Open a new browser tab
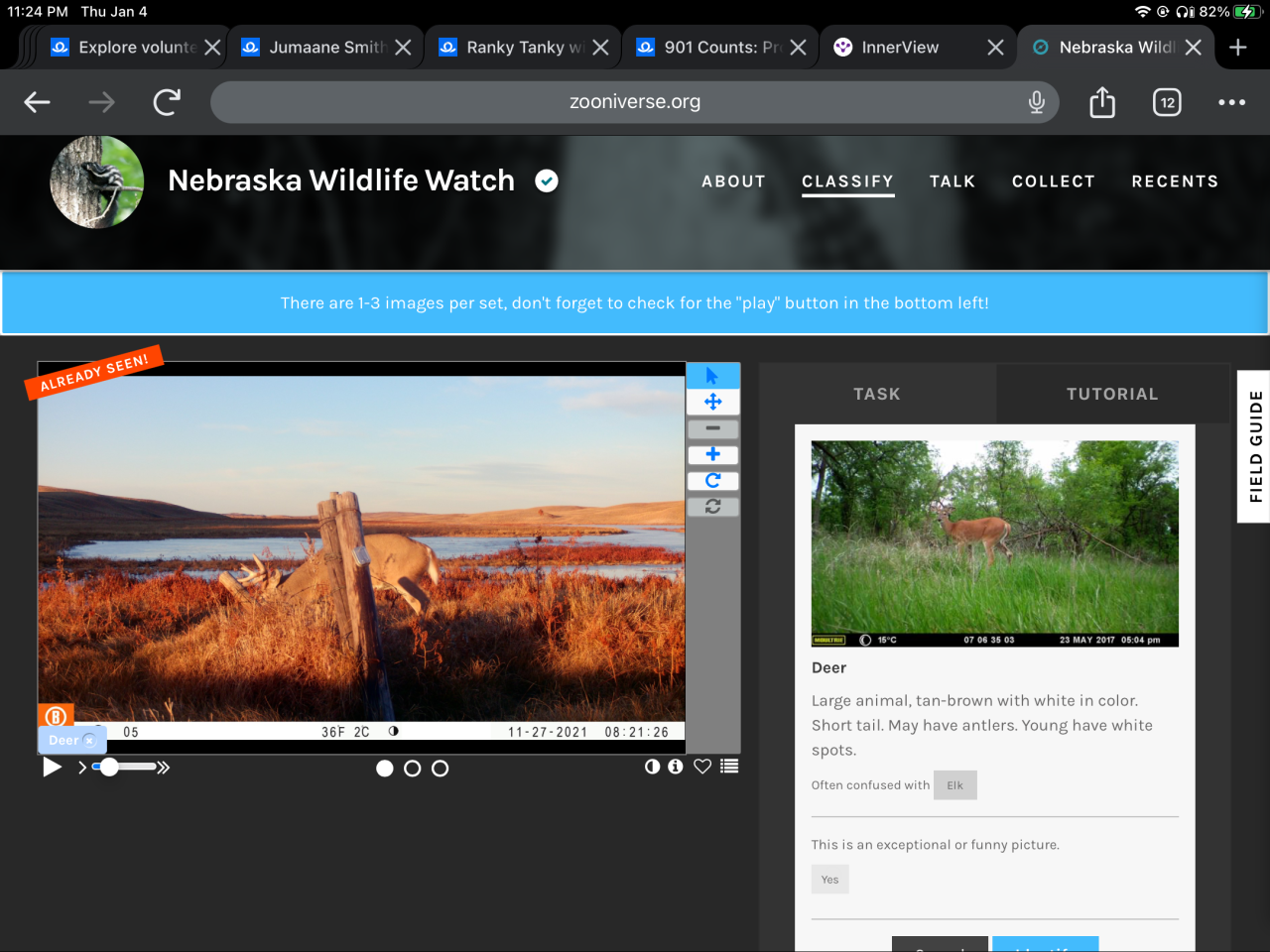Viewport: 1270px width, 952px height. [x=1238, y=48]
